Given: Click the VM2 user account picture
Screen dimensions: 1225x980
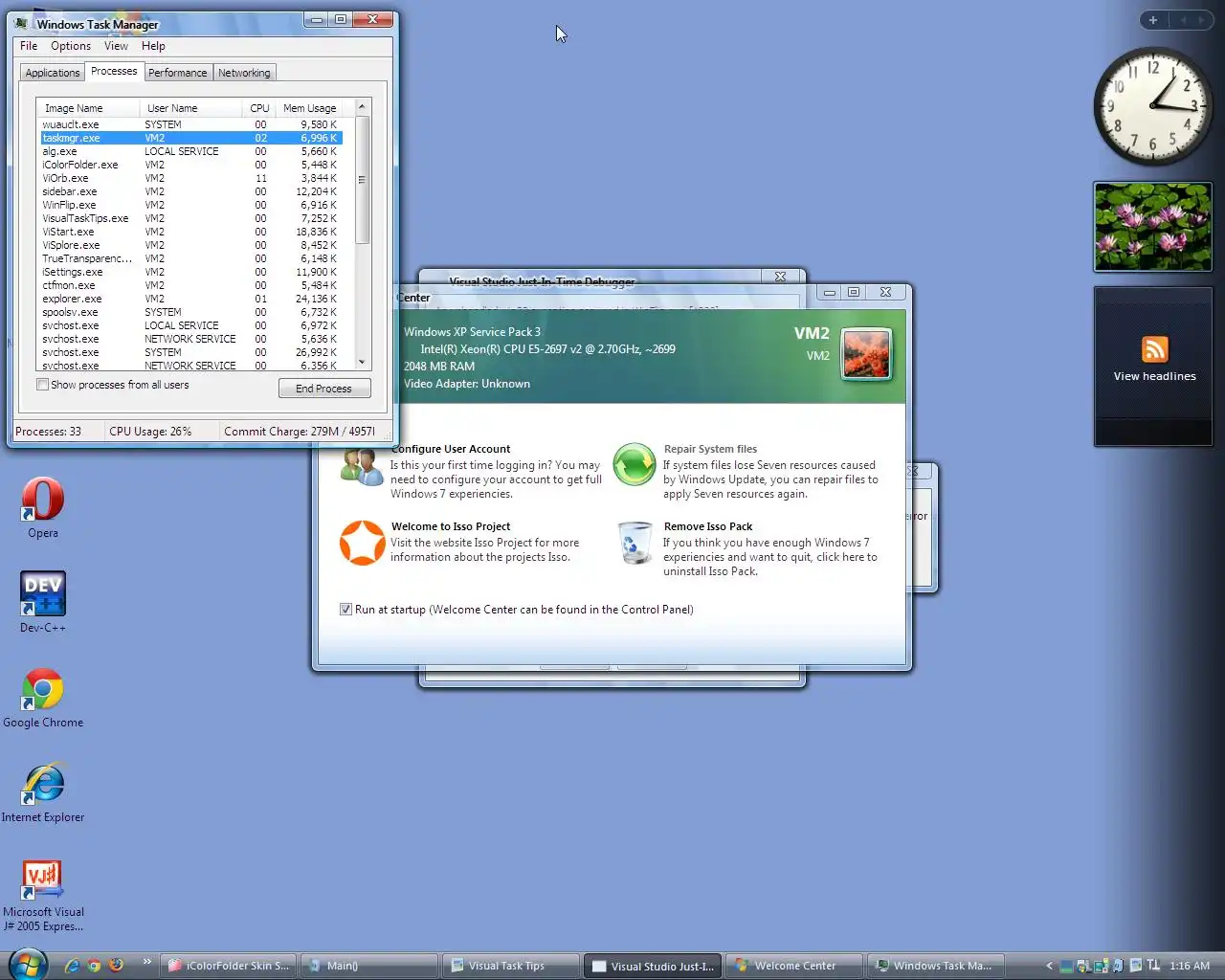Looking at the screenshot, I should coord(867,353).
